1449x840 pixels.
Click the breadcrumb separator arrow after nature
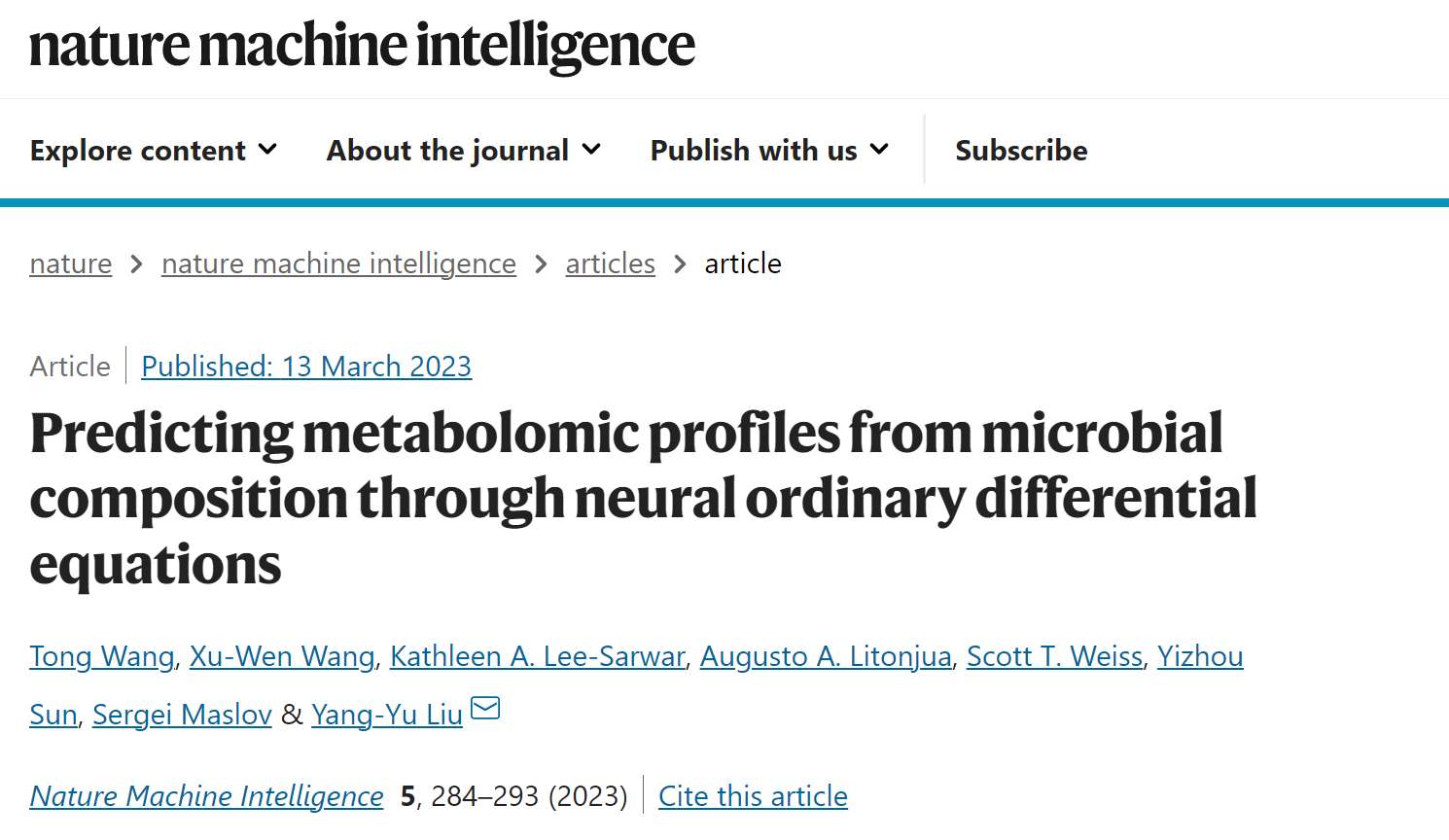pyautogui.click(x=136, y=263)
